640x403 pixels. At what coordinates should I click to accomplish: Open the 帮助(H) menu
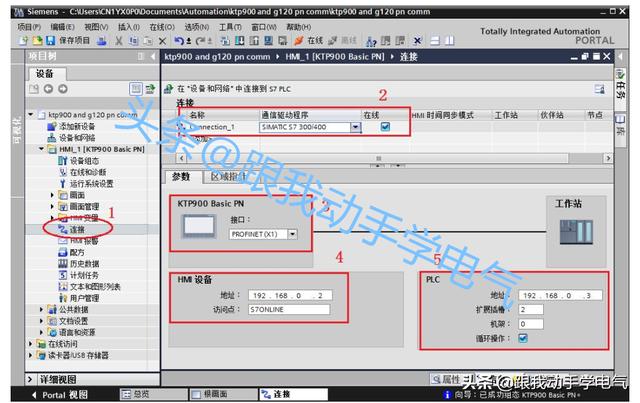coord(298,27)
